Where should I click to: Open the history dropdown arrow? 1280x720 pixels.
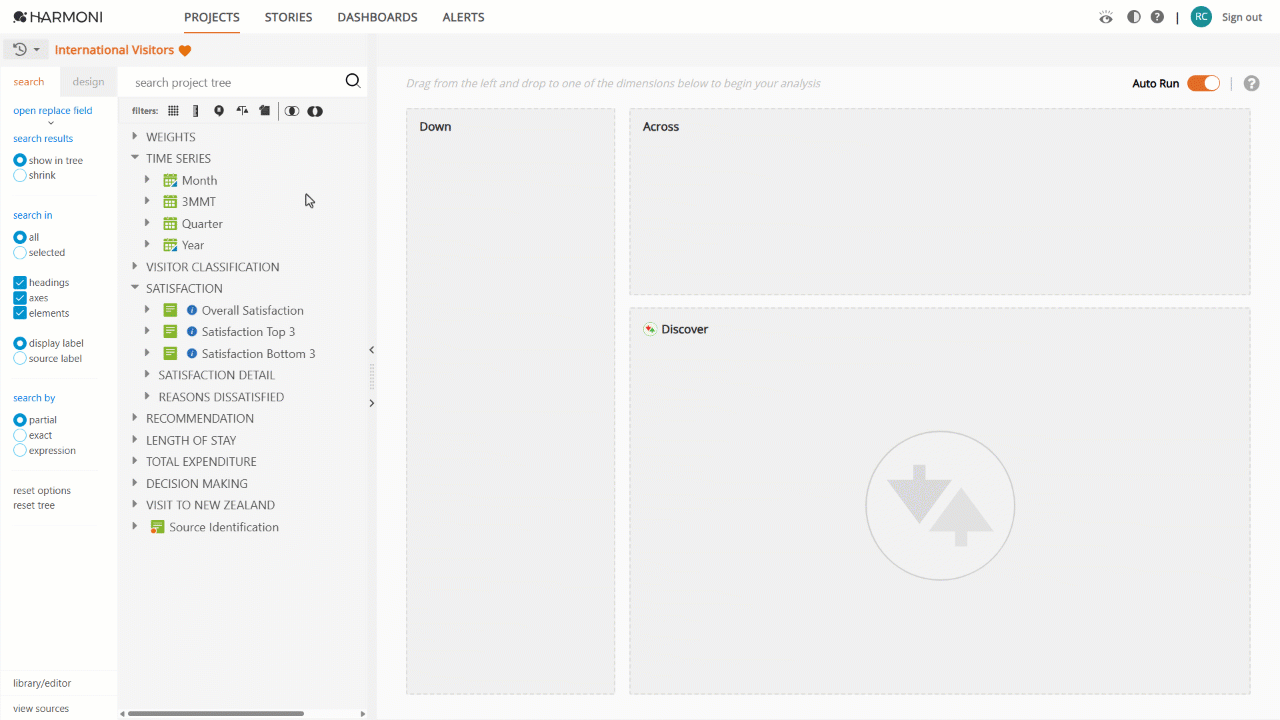(37, 50)
